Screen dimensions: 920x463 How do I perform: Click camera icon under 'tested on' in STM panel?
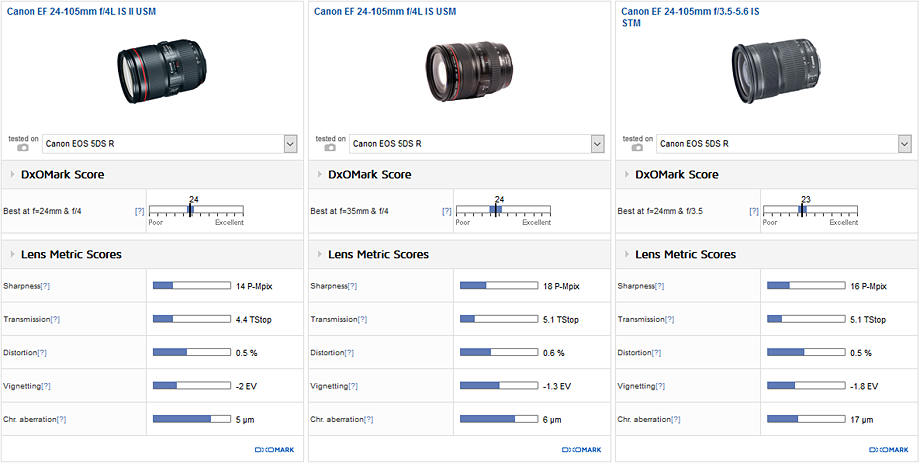click(x=638, y=148)
